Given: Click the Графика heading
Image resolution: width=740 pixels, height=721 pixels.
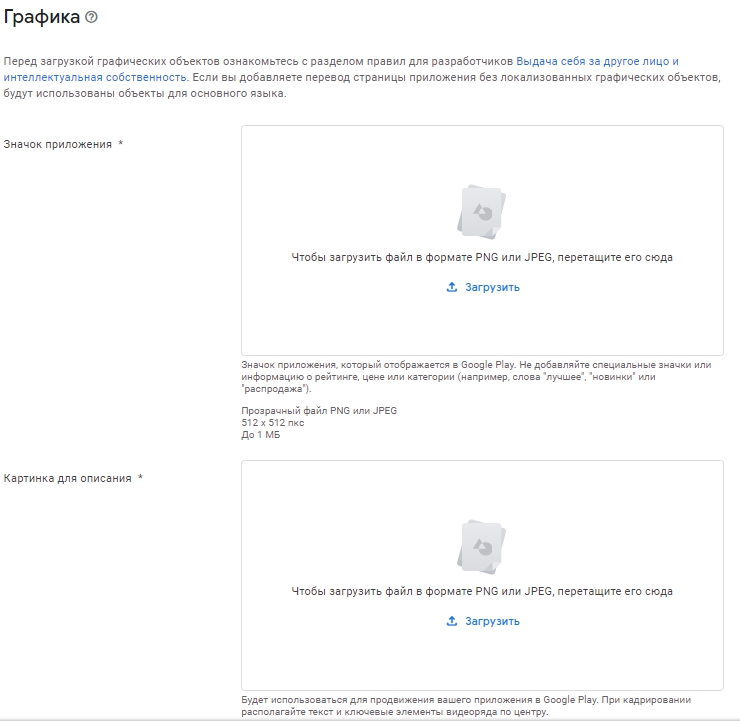Looking at the screenshot, I should point(42,17).
